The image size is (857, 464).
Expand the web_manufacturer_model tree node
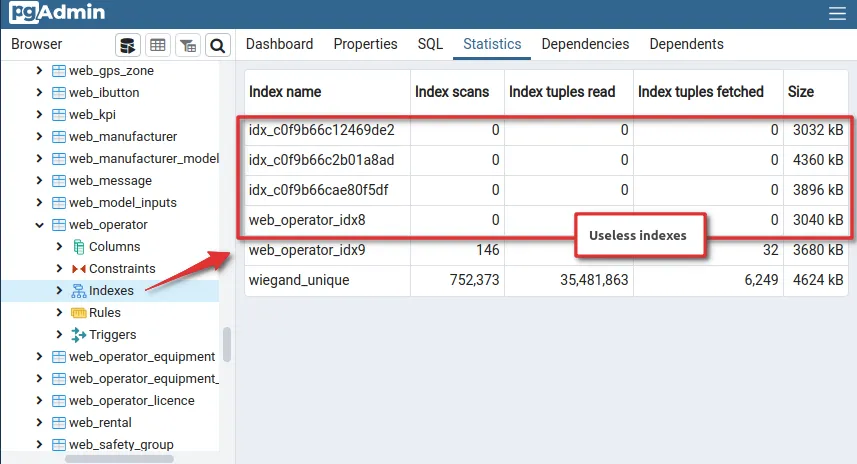coord(39,158)
